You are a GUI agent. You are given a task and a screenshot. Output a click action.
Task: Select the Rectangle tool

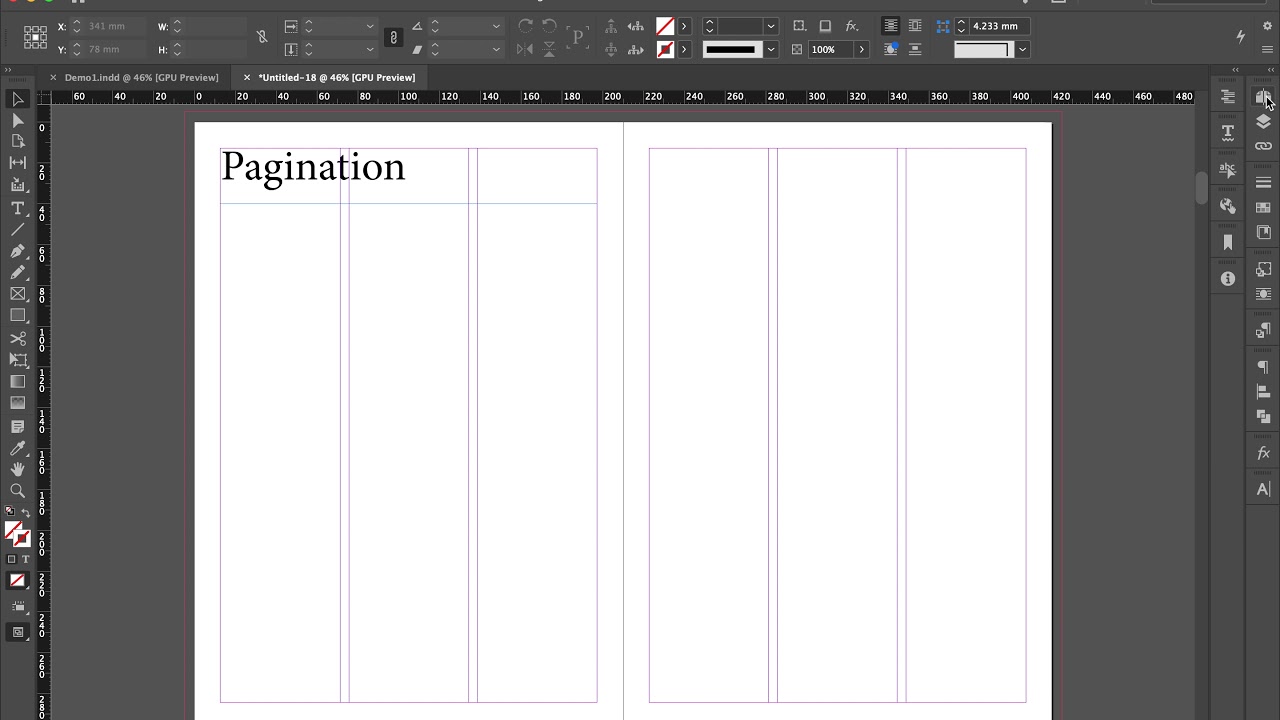click(x=17, y=316)
